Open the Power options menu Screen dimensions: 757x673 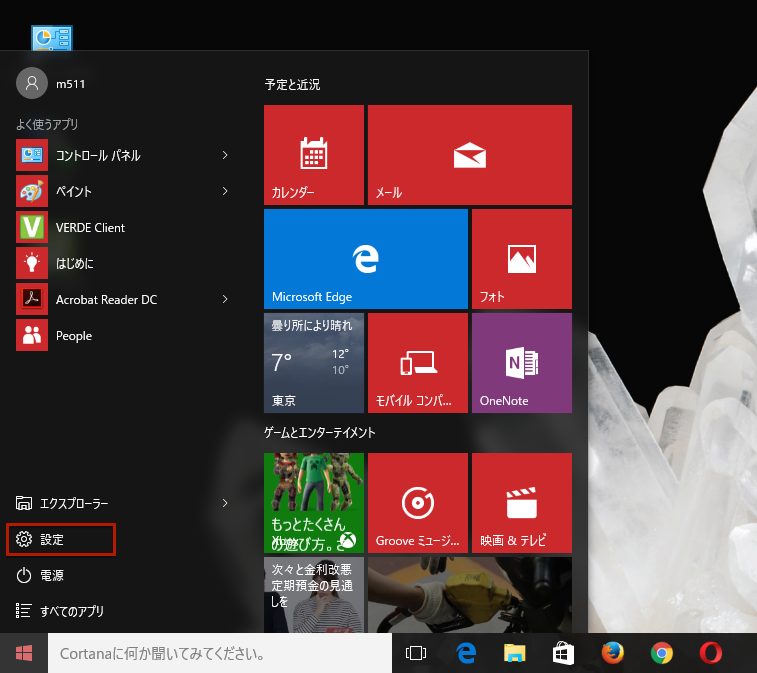[50, 575]
